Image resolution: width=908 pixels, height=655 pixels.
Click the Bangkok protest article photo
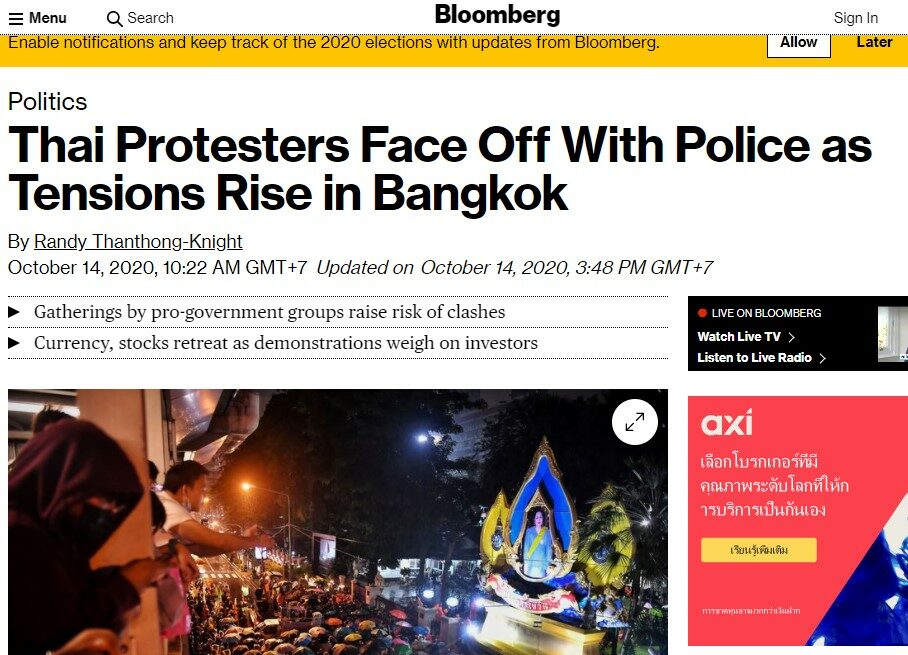tap(338, 522)
